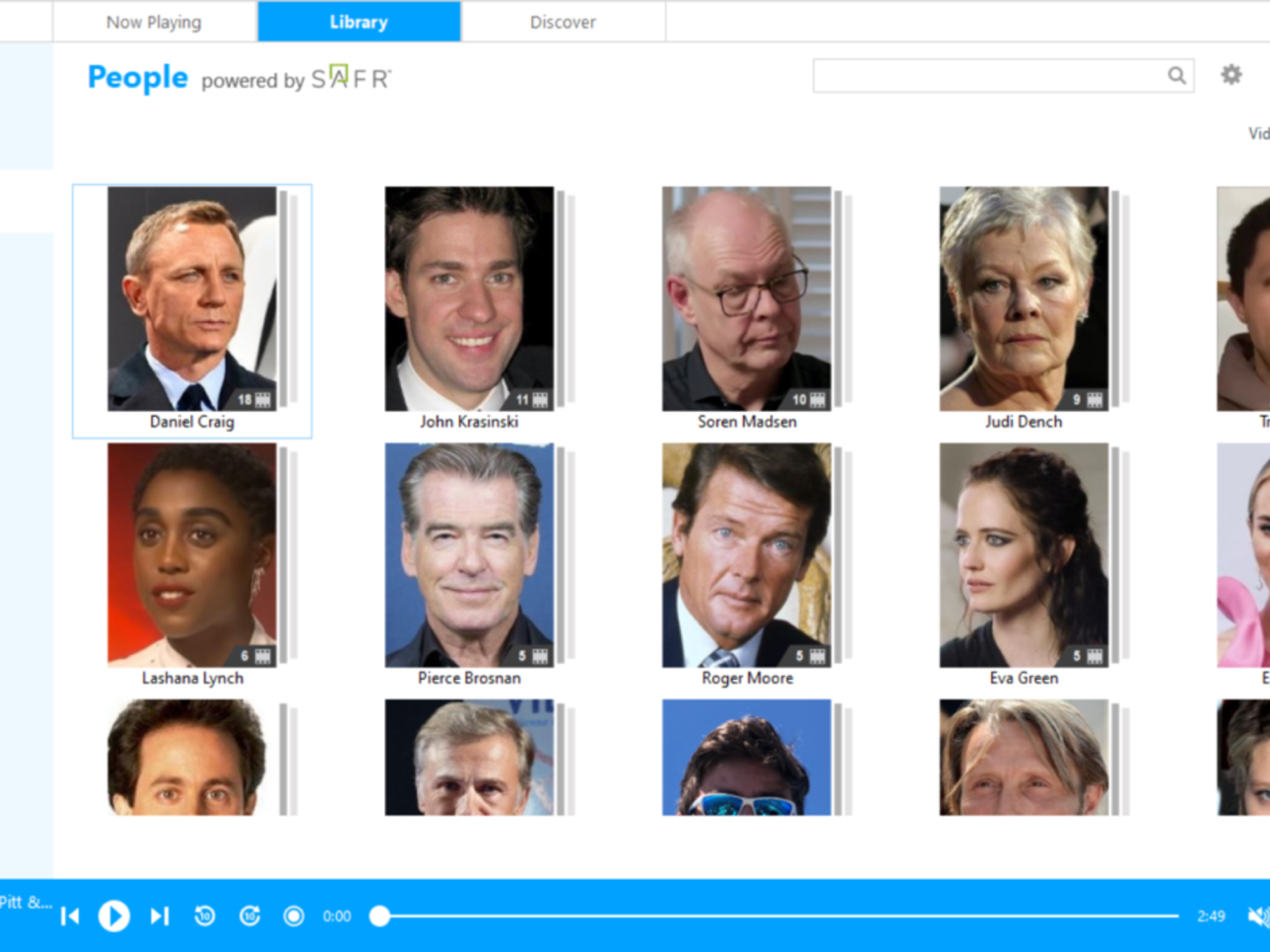Skip to the previous track
This screenshot has width=1270, height=952.
70,916
